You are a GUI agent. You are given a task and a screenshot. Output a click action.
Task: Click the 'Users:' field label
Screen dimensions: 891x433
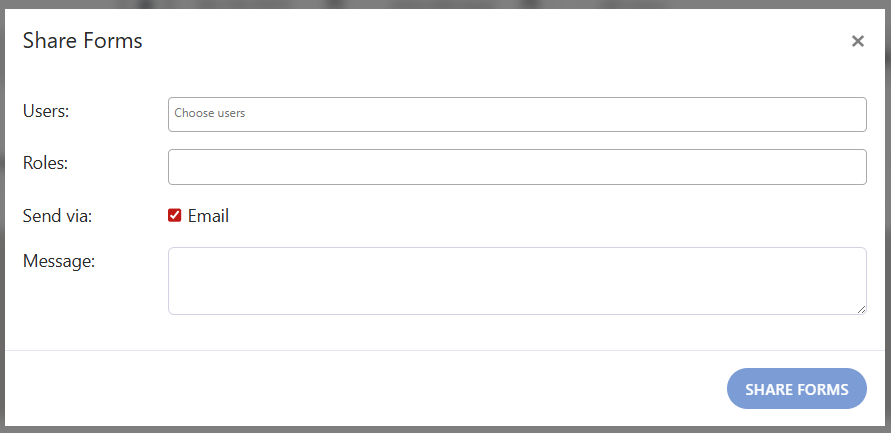[x=46, y=111]
